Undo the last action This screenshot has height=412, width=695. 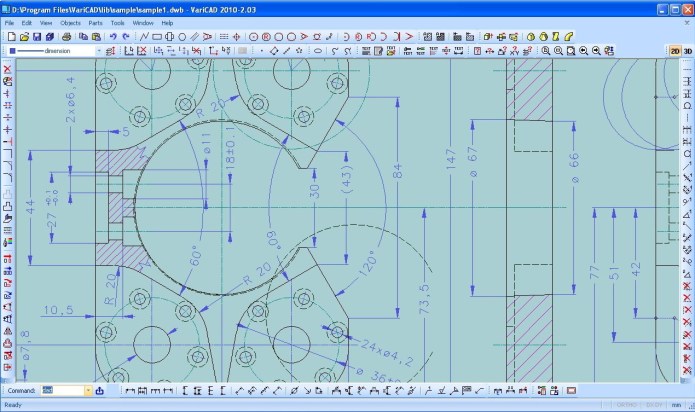click(x=113, y=37)
